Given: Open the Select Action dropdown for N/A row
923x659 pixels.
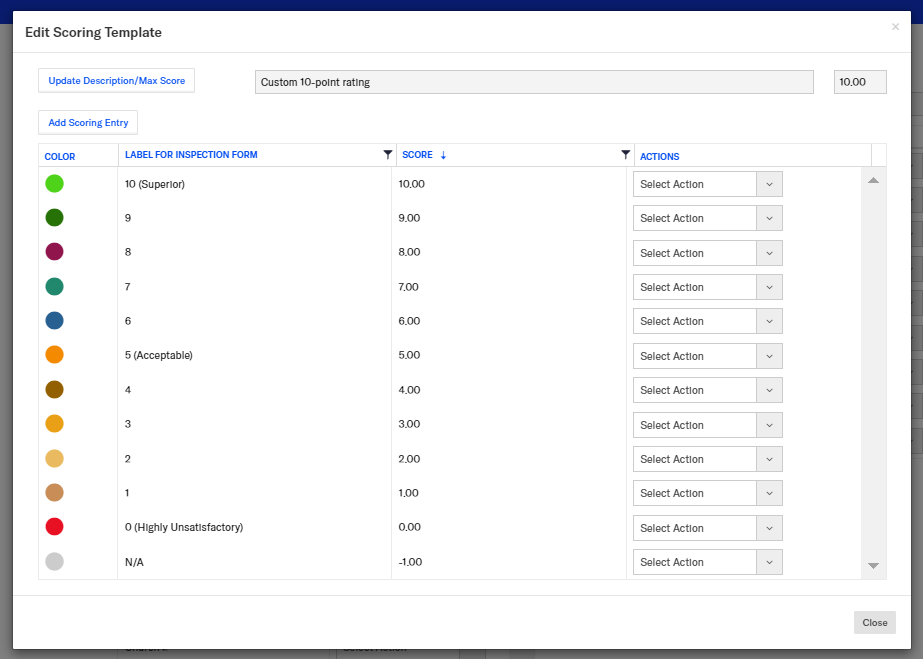Looking at the screenshot, I should (x=707, y=562).
